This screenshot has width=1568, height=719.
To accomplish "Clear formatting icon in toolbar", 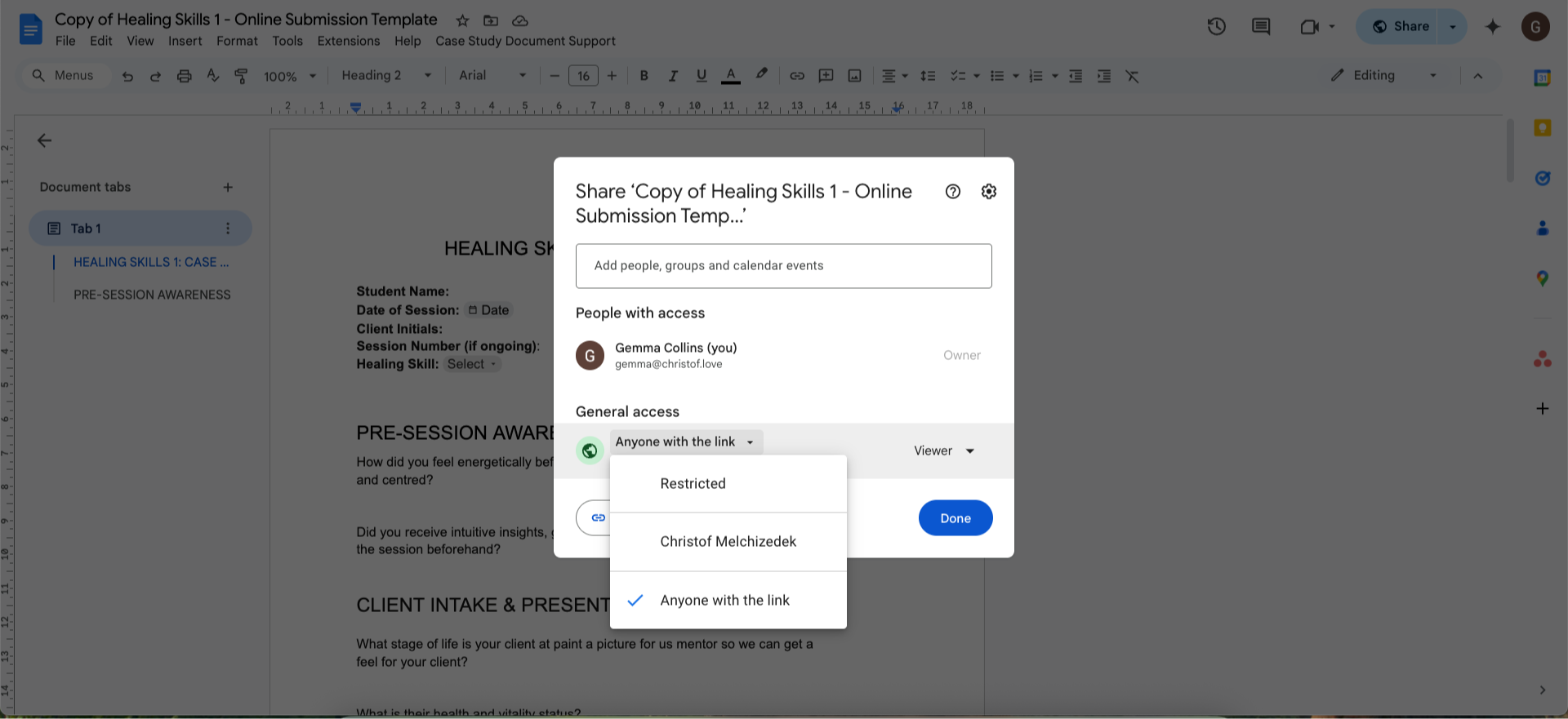I will [x=1132, y=76].
